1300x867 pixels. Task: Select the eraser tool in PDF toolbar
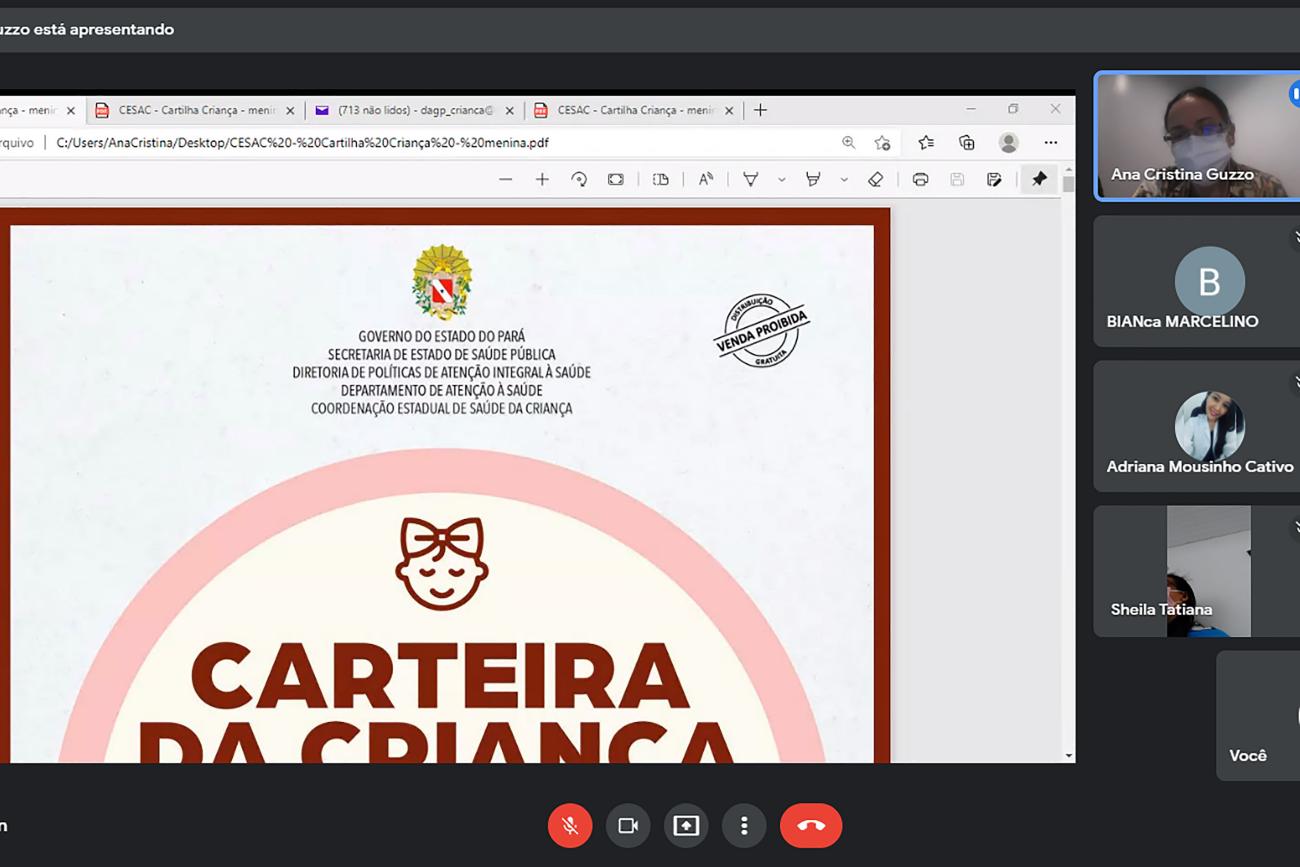coord(875,180)
